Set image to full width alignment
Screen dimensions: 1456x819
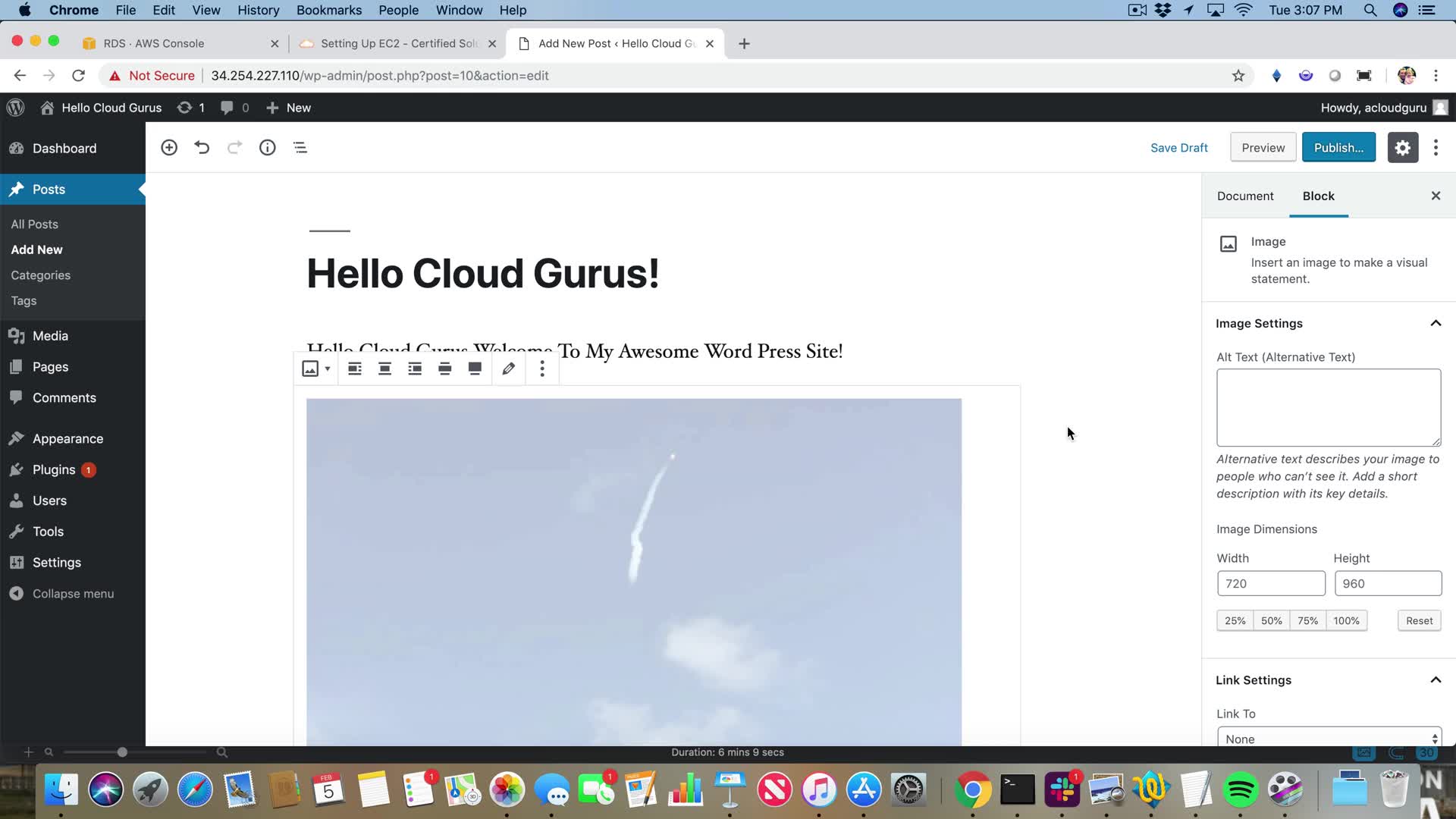[x=475, y=369]
